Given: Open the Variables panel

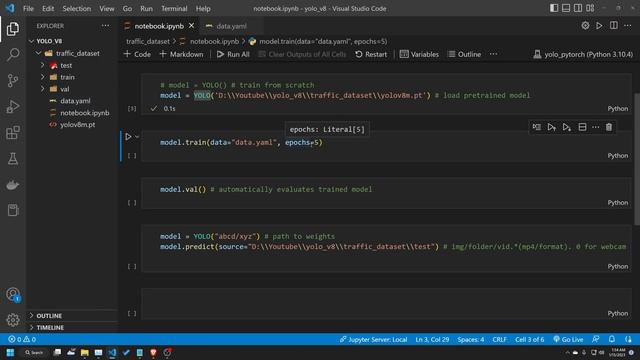Looking at the screenshot, I should 419,54.
